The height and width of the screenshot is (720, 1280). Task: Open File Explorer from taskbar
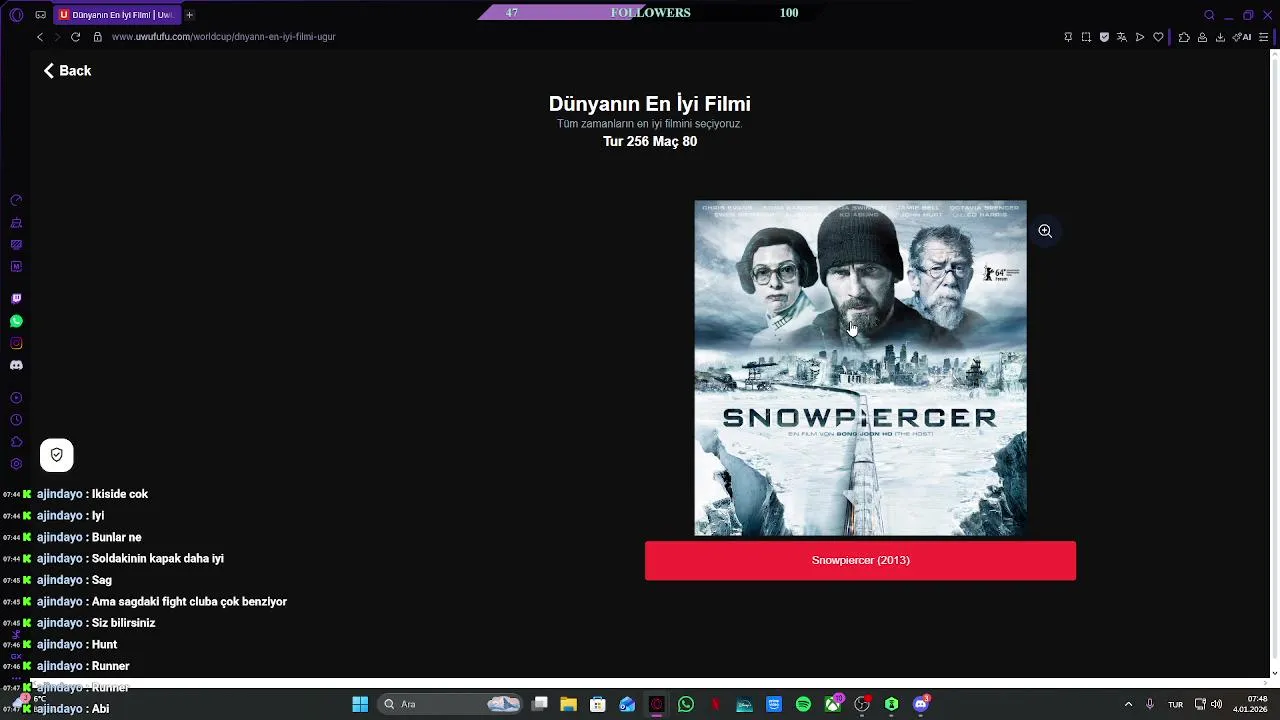tap(568, 704)
